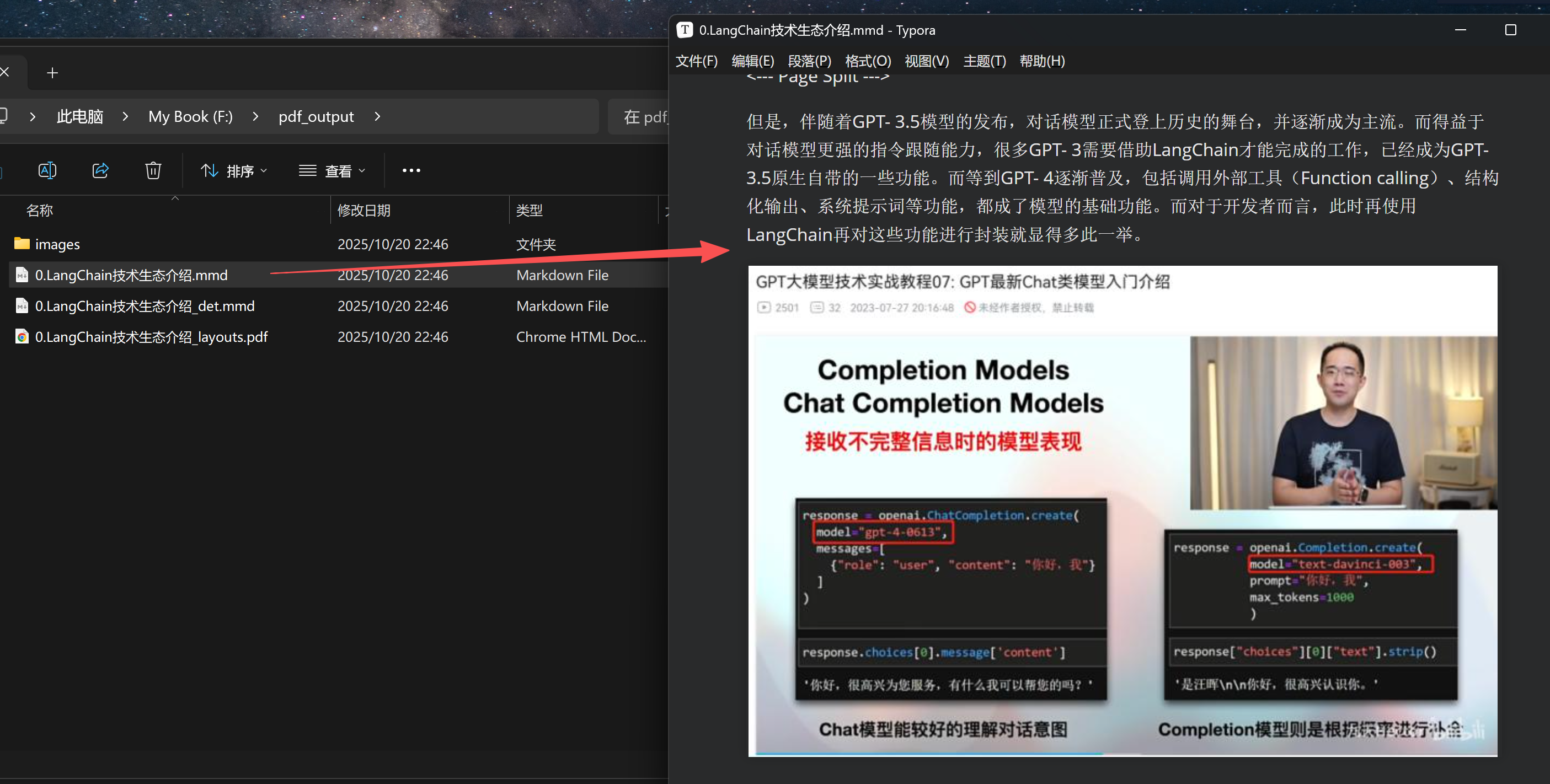This screenshot has width=1550, height=784.
Task: Click the images folder icon
Action: pyautogui.click(x=22, y=244)
